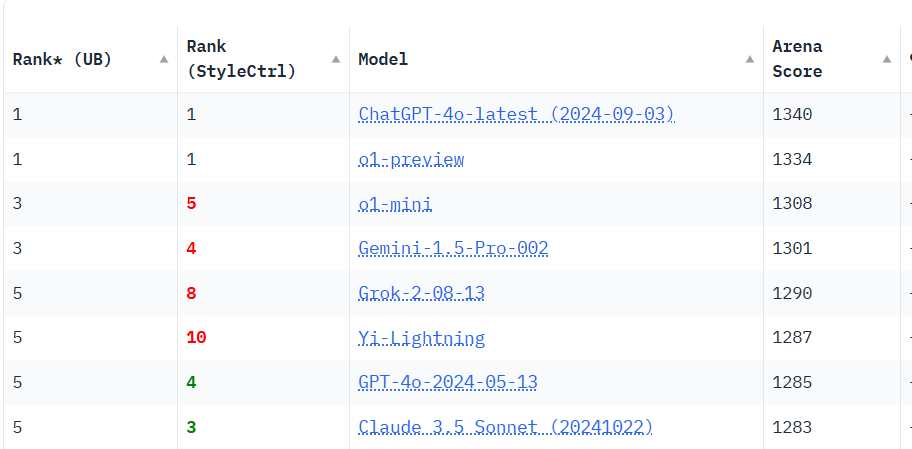Click green StyleCtrl rank 3 for Claude
This screenshot has height=449, width=912.
[191, 427]
